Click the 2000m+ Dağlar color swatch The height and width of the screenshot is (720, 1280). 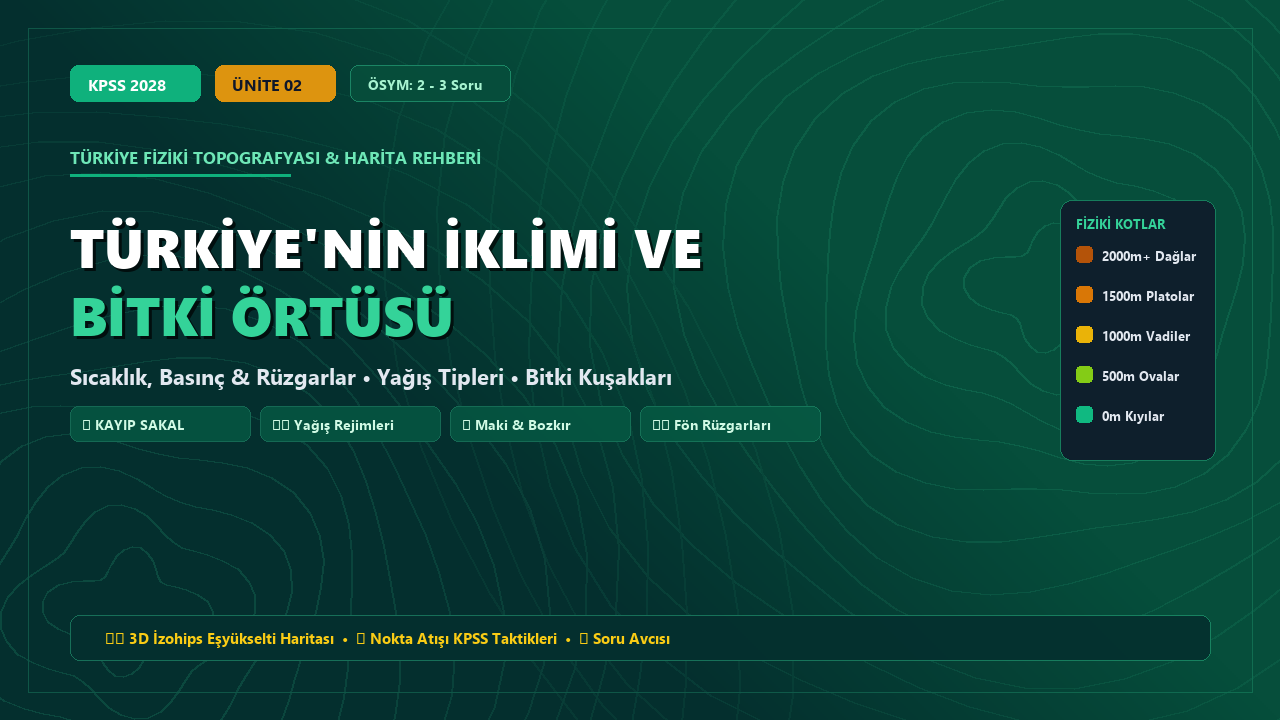(1084, 255)
